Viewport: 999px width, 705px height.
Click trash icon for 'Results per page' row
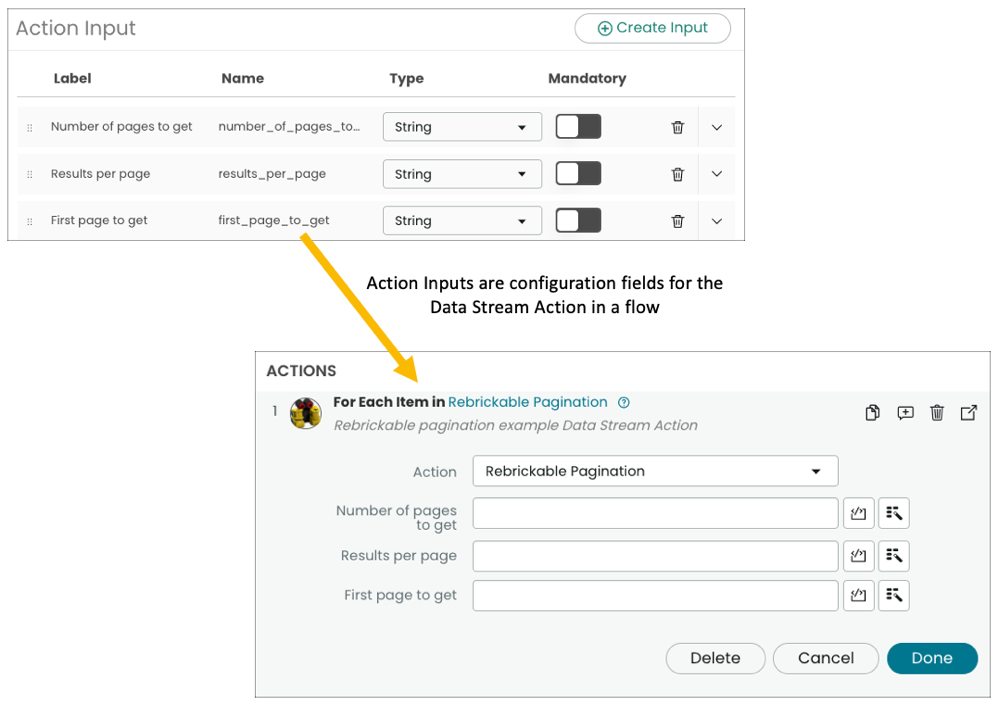coord(677,174)
